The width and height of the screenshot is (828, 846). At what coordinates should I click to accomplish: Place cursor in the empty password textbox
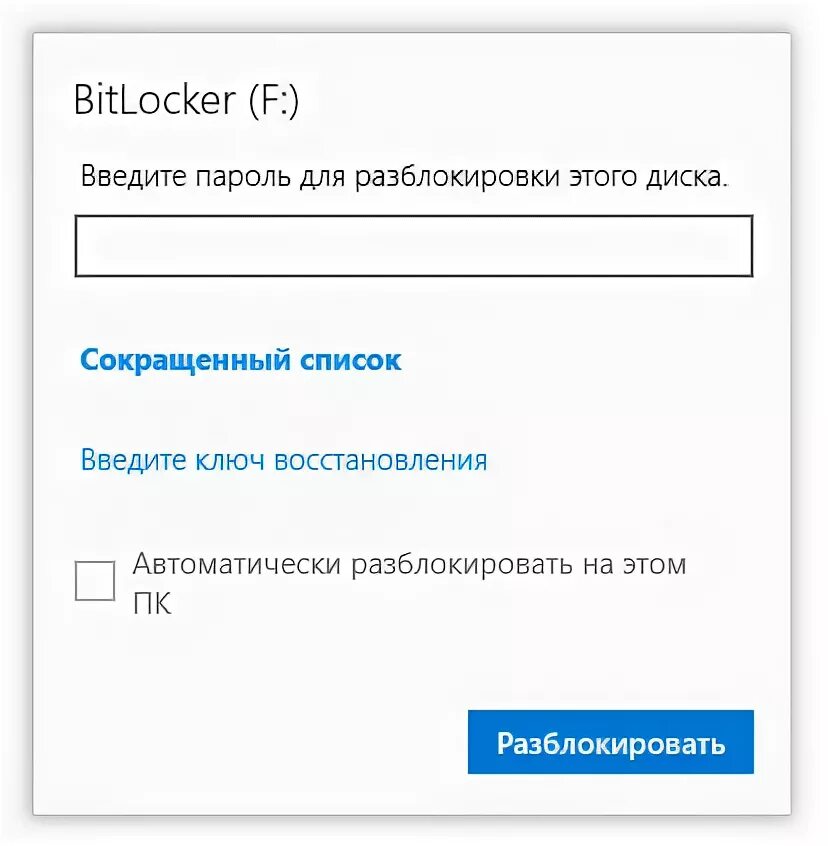point(413,245)
